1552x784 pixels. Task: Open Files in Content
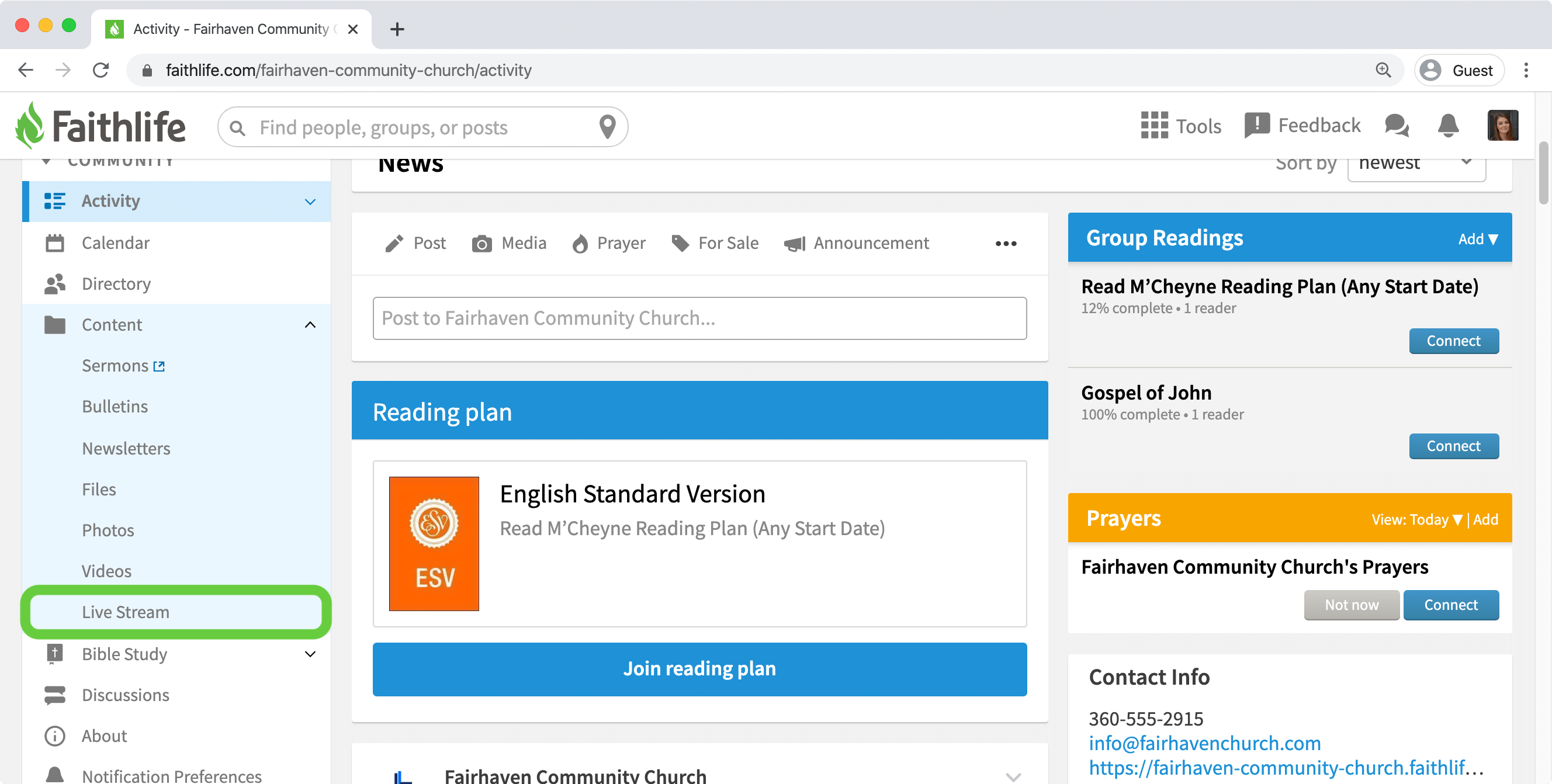pos(99,489)
